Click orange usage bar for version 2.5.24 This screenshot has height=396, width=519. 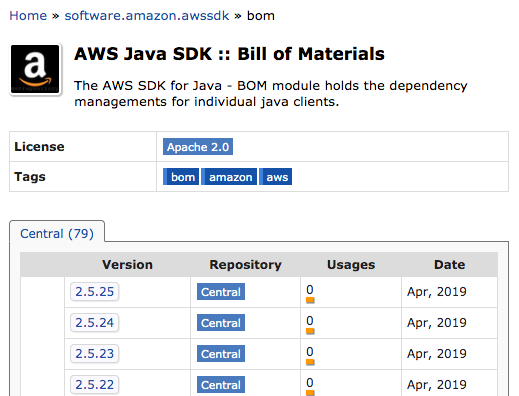pos(310,331)
